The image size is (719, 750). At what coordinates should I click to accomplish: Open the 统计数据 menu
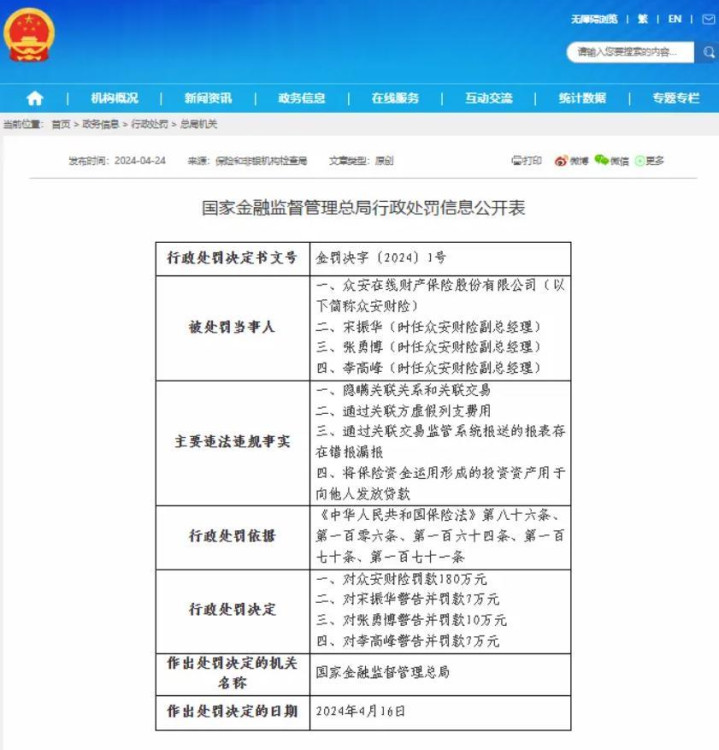(x=582, y=99)
